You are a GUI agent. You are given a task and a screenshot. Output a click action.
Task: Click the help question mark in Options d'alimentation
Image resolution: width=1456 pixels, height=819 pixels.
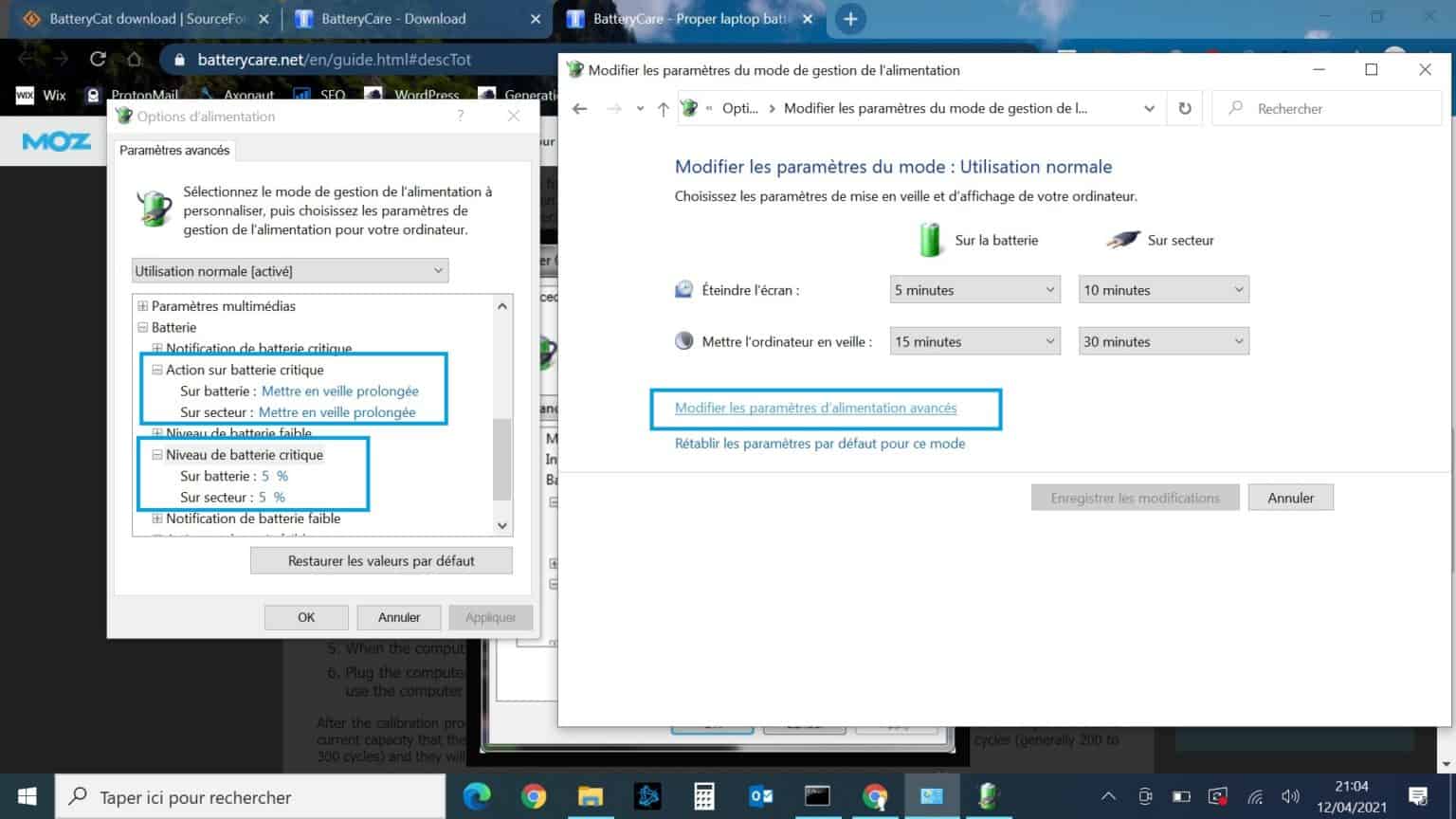tap(461, 116)
